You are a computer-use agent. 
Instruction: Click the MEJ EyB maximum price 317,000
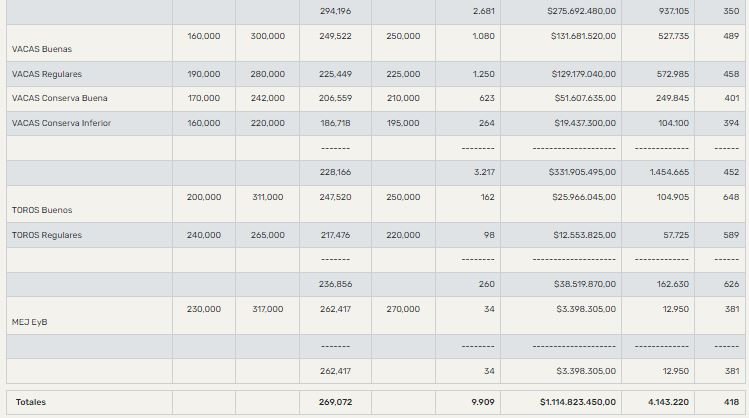(x=268, y=309)
